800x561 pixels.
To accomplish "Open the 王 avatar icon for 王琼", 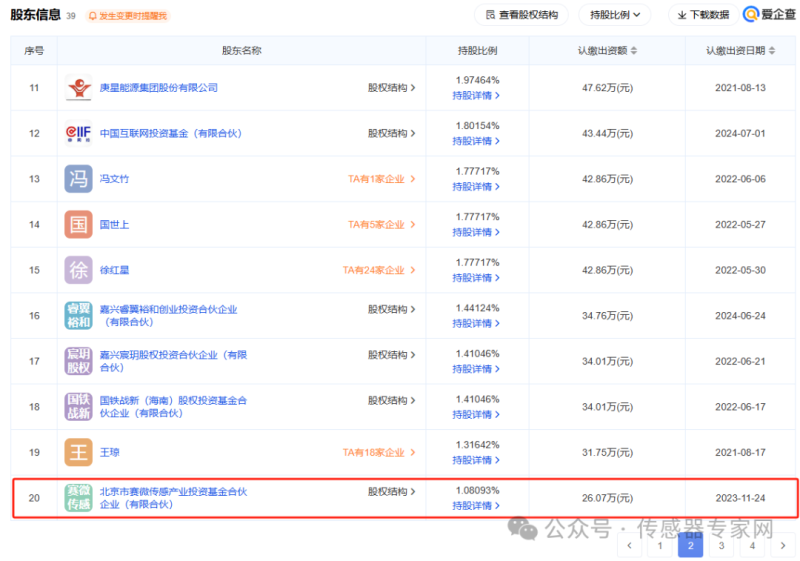I will click(x=79, y=452).
